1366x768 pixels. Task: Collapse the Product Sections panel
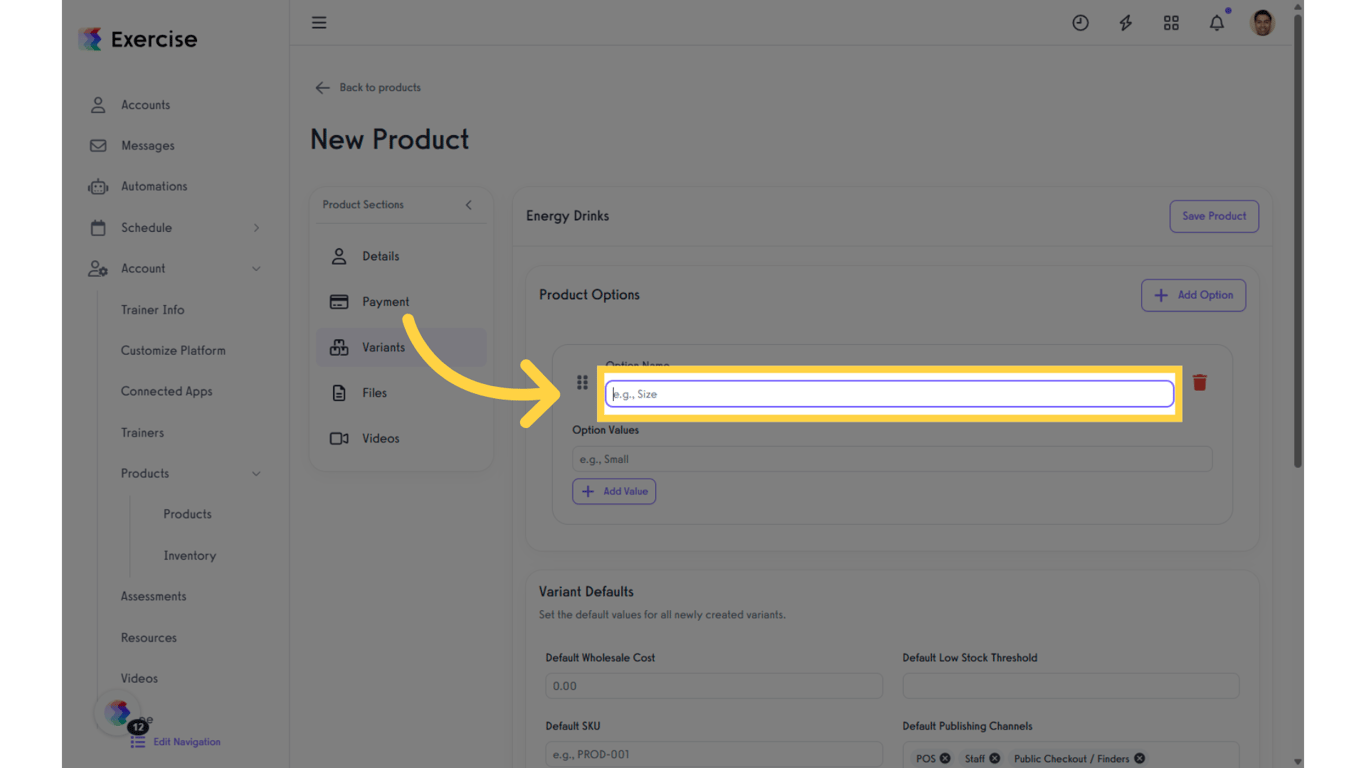tap(468, 205)
